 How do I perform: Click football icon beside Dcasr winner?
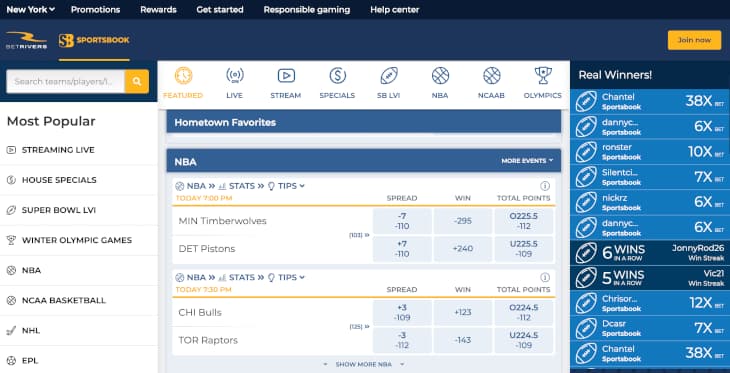pos(586,328)
